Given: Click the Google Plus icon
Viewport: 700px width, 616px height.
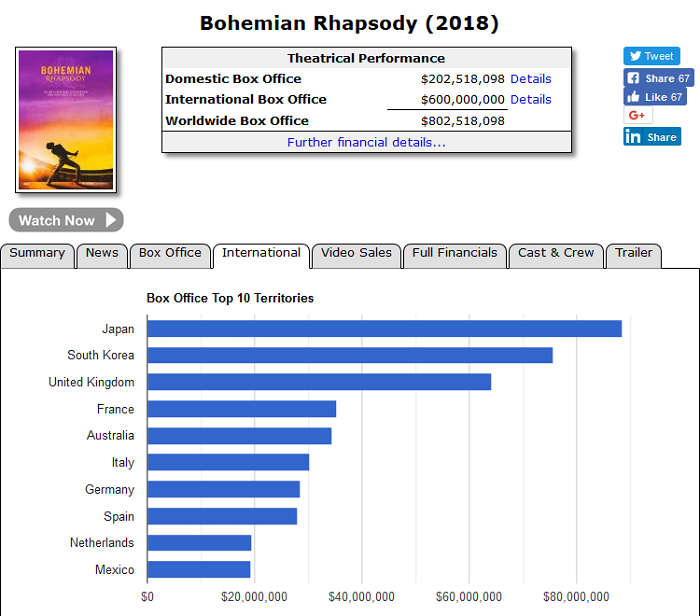Looking at the screenshot, I should (638, 115).
